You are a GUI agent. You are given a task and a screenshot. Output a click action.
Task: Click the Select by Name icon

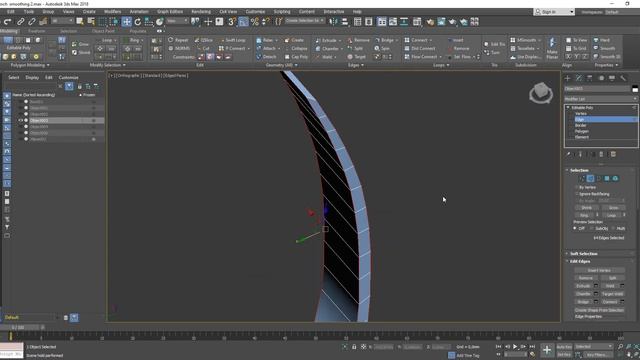point(91,22)
